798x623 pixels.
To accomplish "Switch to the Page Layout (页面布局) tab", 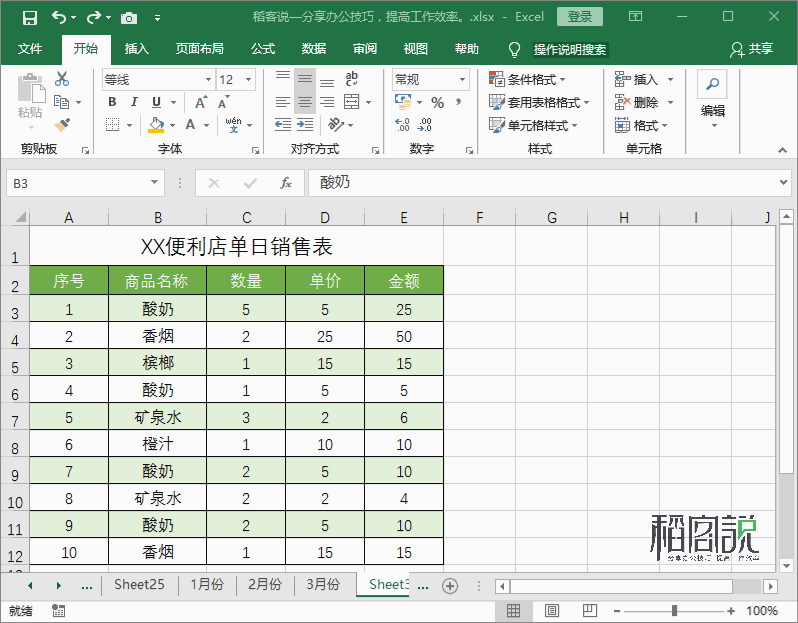I will [x=200, y=49].
